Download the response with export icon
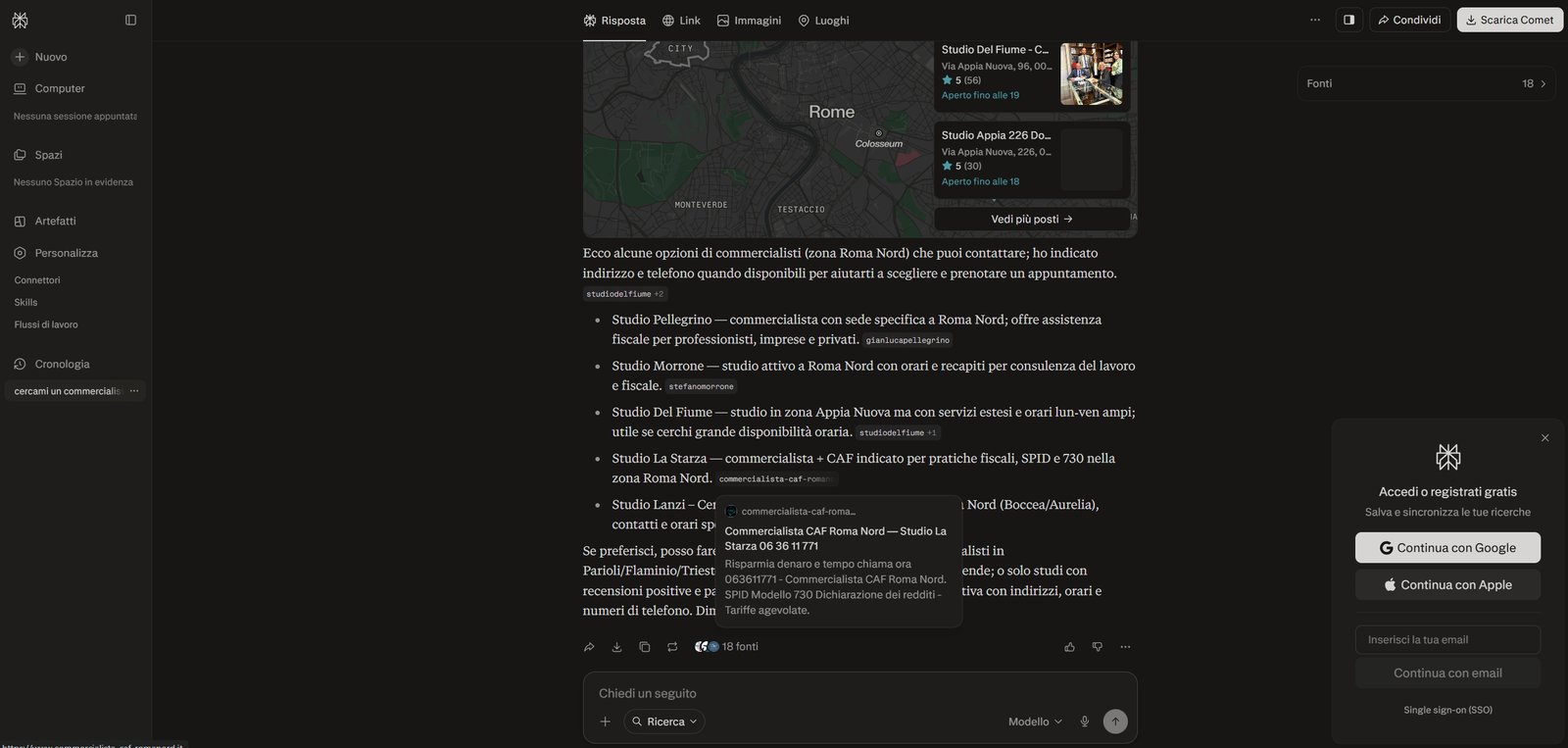The width and height of the screenshot is (1568, 748). coord(616,647)
